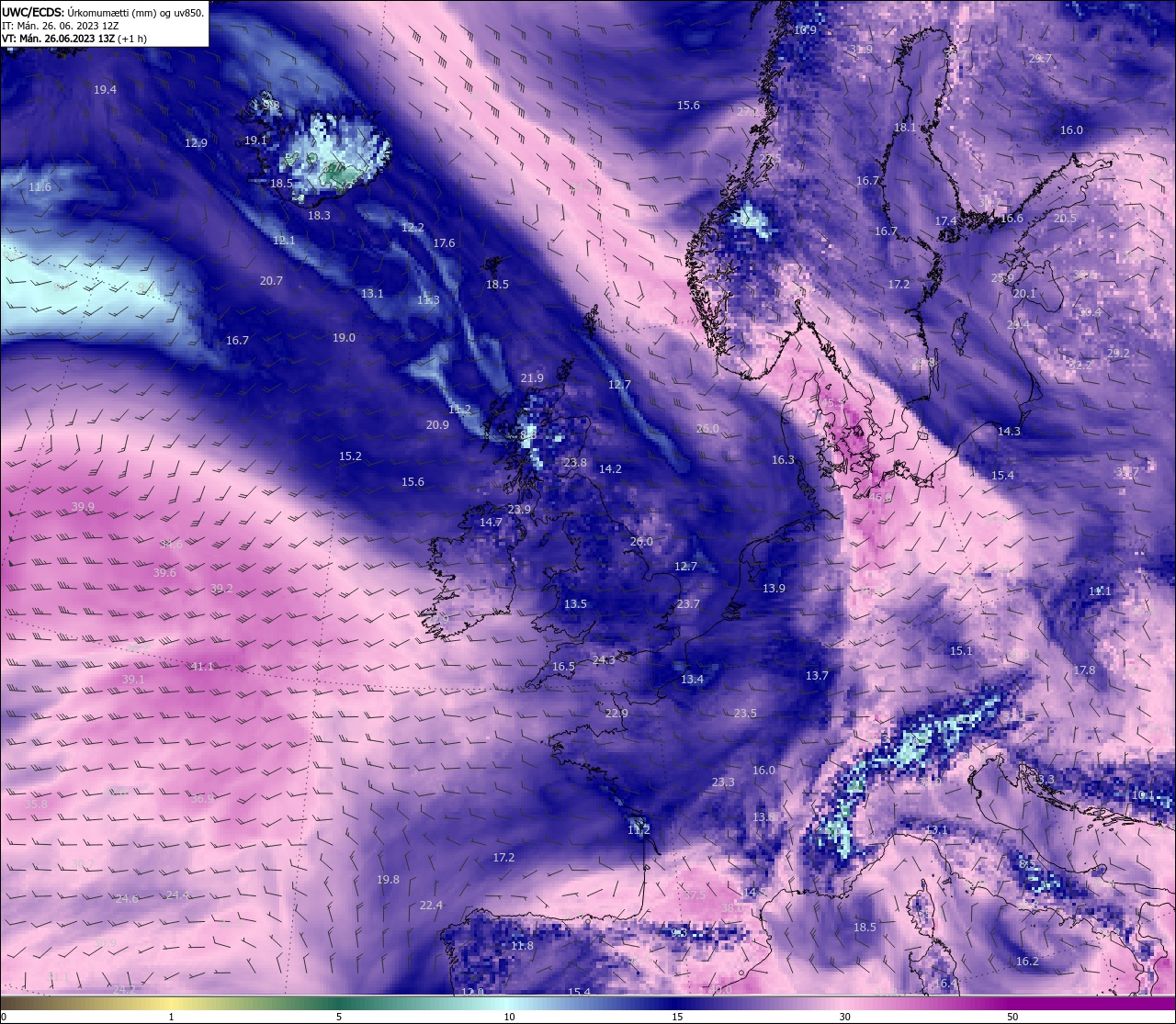Click the color scale at label 10
1176x1024 pixels.
[509, 1017]
